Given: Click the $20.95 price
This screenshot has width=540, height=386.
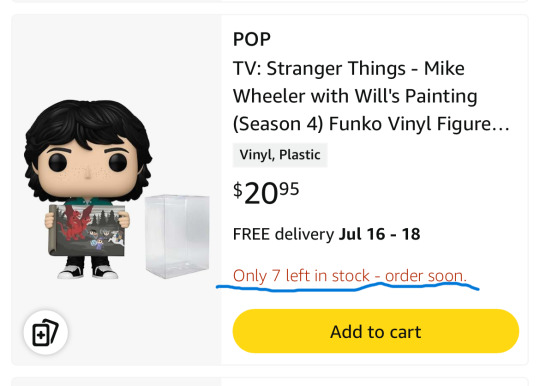Looking at the screenshot, I should coord(266,193).
